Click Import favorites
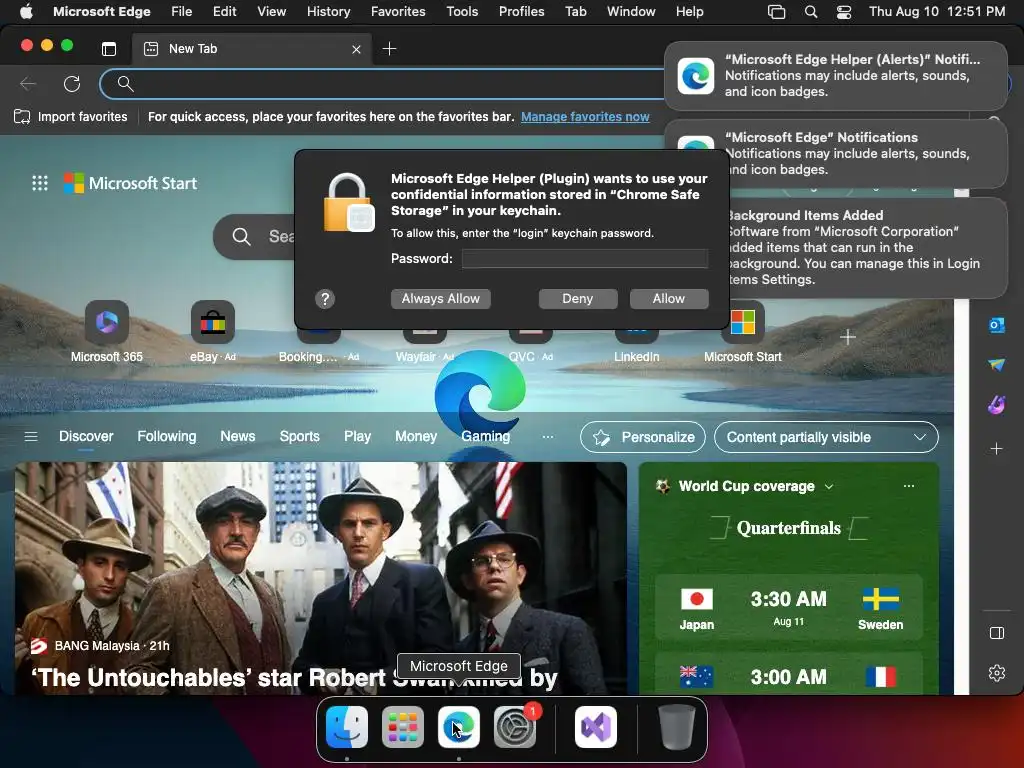This screenshot has width=1024, height=768. (71, 117)
